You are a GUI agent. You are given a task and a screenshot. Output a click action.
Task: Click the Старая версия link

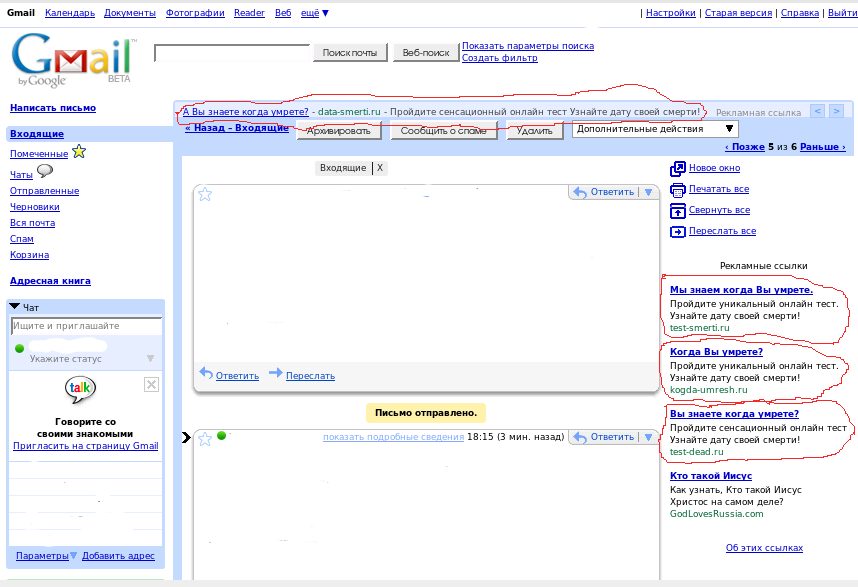pyautogui.click(x=738, y=13)
